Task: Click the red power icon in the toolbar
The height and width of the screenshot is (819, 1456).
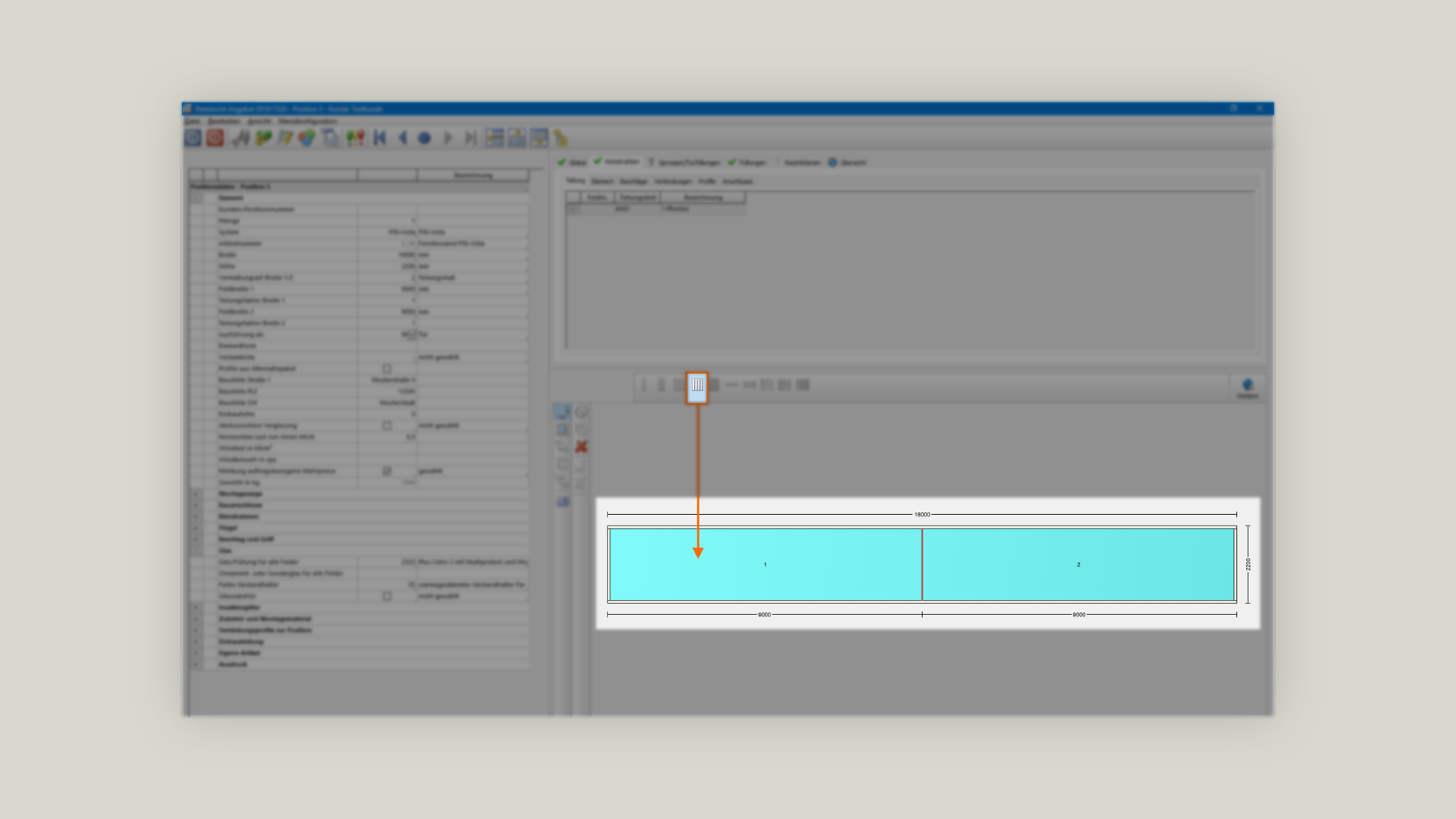Action: 215,137
